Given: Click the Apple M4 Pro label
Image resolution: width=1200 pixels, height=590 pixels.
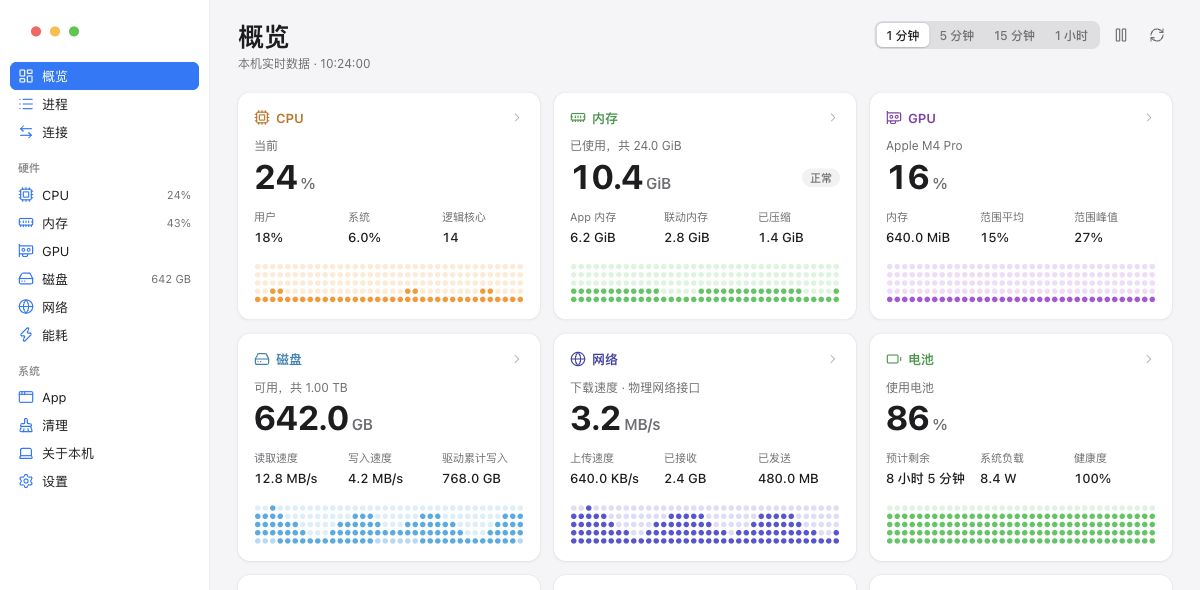Looking at the screenshot, I should tap(924, 146).
